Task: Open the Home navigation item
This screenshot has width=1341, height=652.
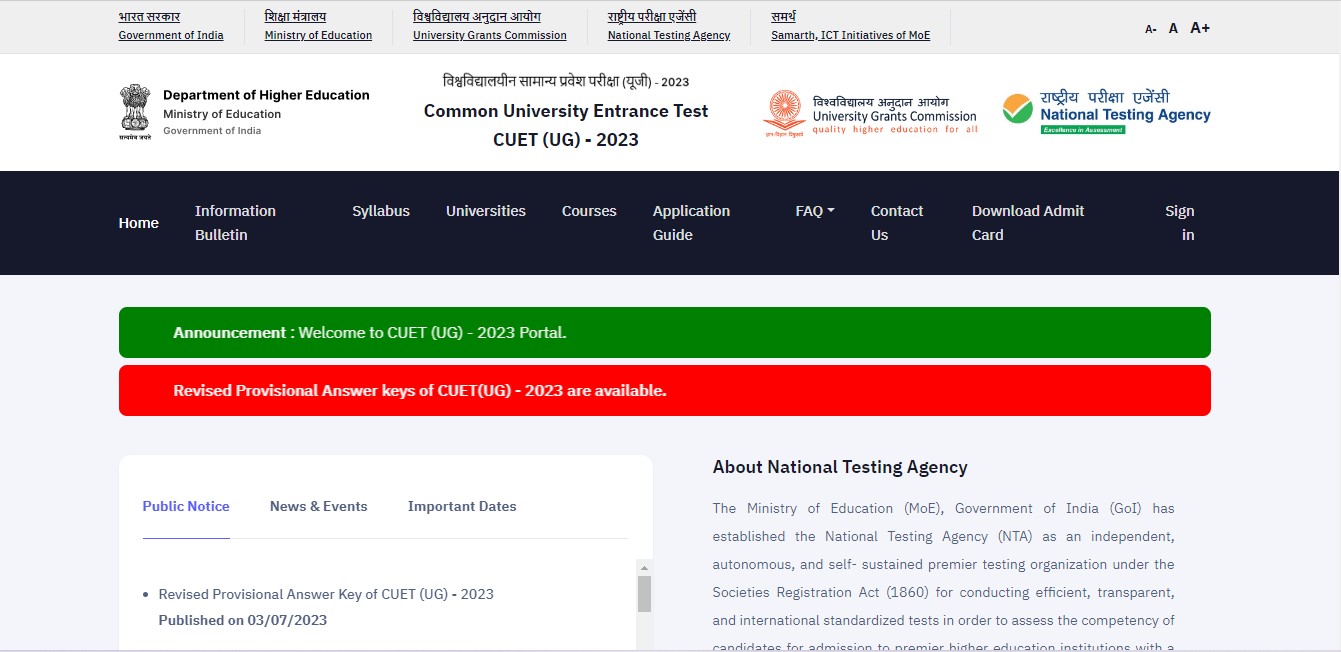Action: (x=138, y=223)
